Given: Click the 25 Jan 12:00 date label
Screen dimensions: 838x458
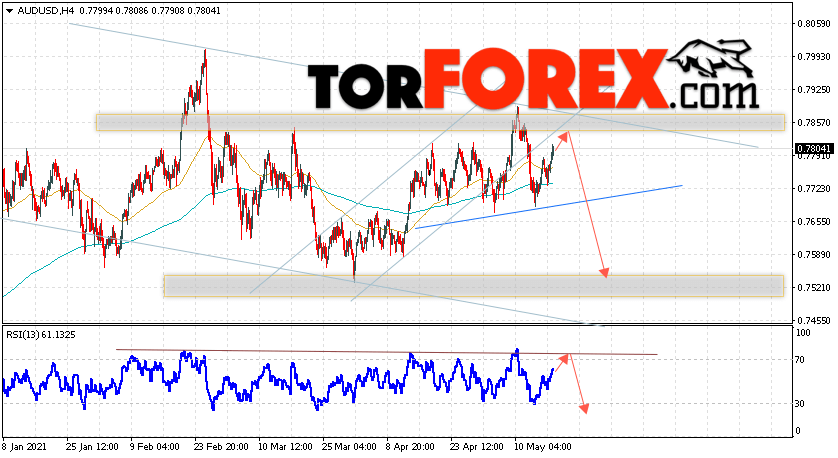Looking at the screenshot, I should click(x=92, y=447).
